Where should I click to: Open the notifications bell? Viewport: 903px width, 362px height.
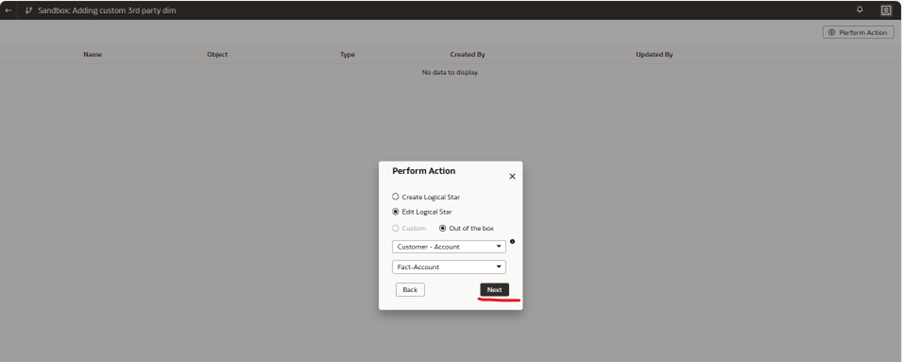860,10
